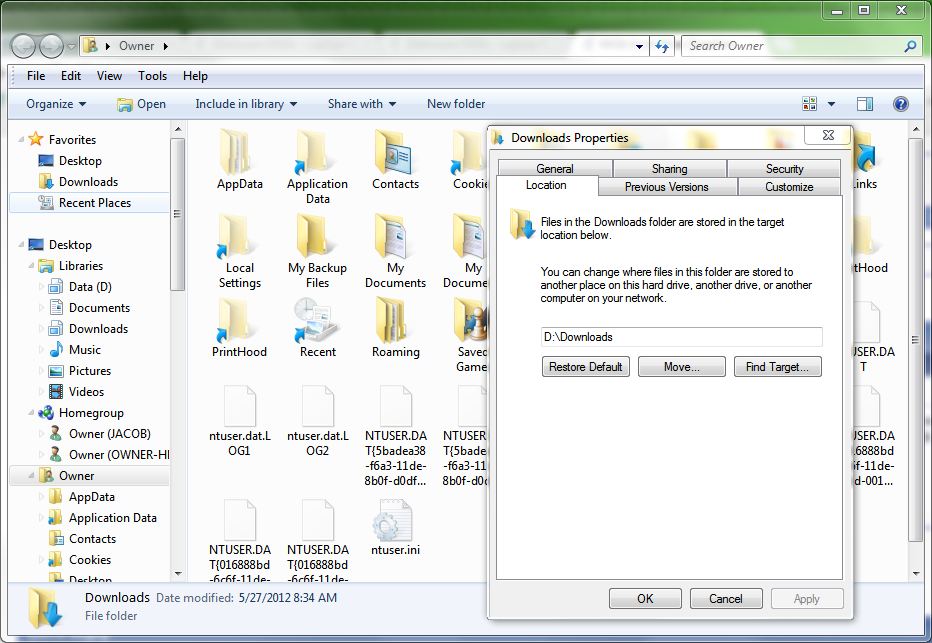Close the Downloads Properties dialog
932x643 pixels.
(827, 135)
